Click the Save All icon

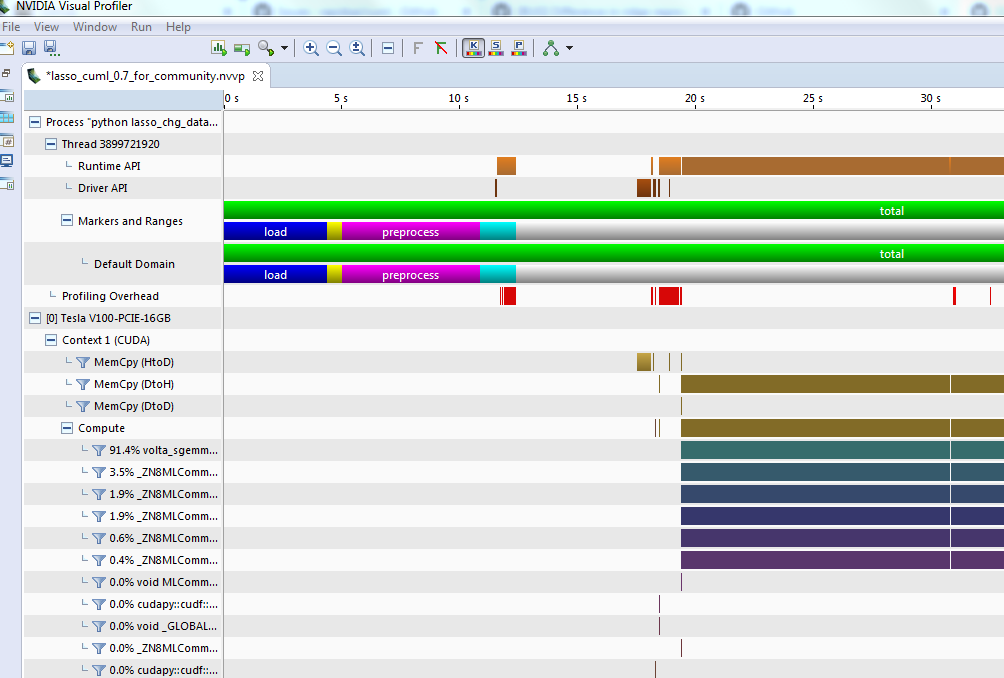pos(51,48)
